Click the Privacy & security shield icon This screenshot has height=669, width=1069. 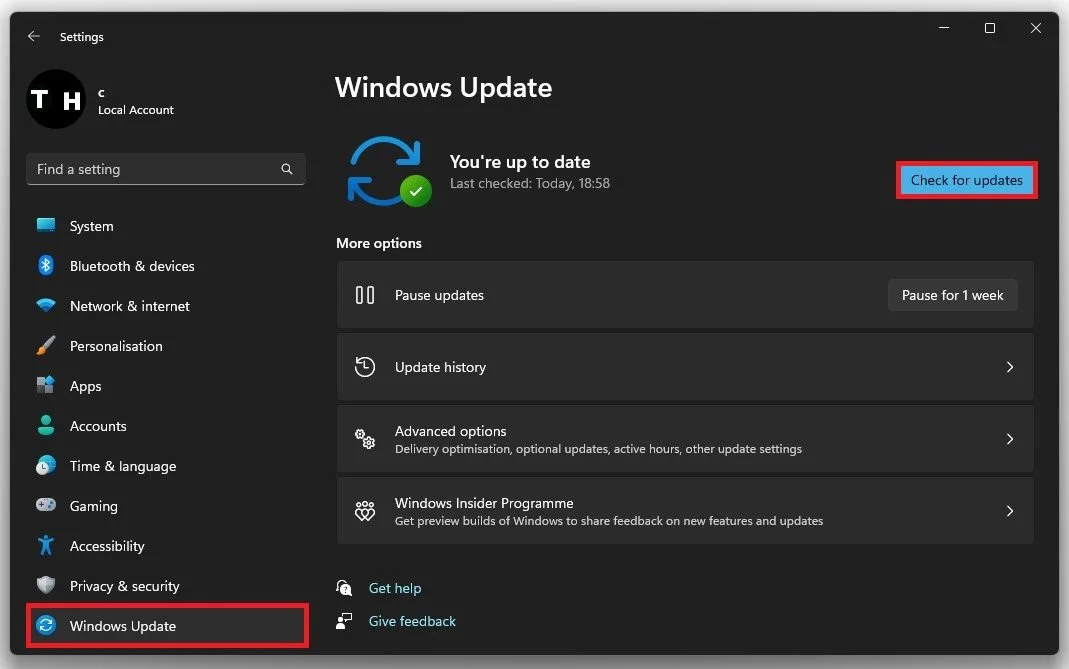tap(46, 585)
